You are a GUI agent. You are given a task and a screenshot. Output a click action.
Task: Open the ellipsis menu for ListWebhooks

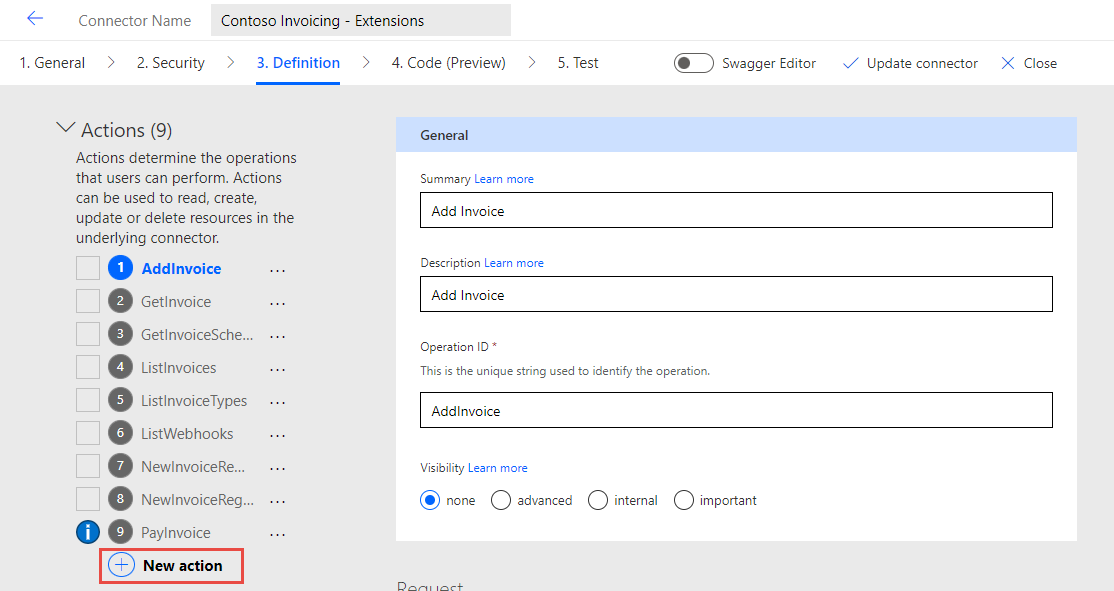point(277,433)
